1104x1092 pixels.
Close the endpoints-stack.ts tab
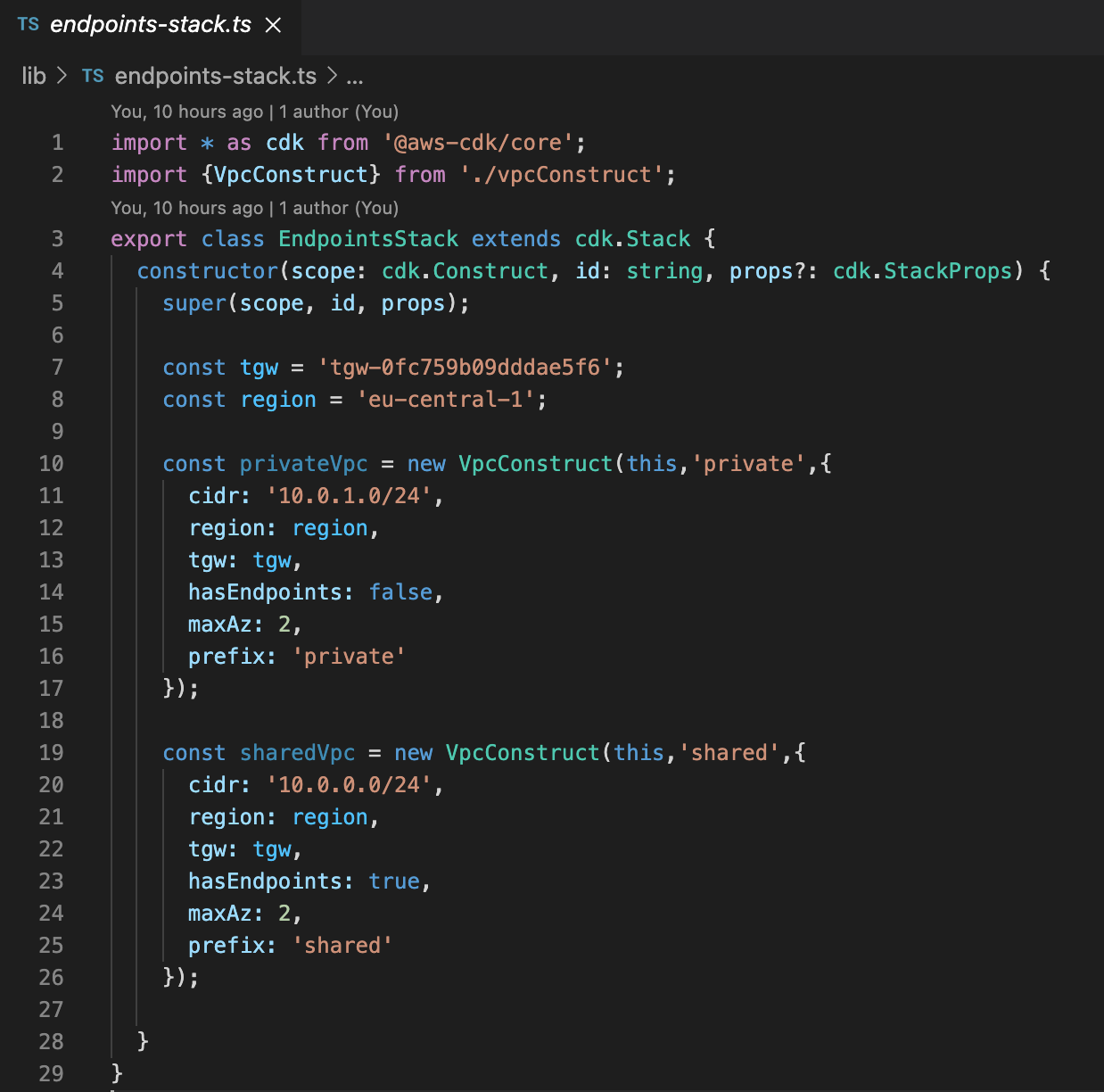(x=274, y=26)
